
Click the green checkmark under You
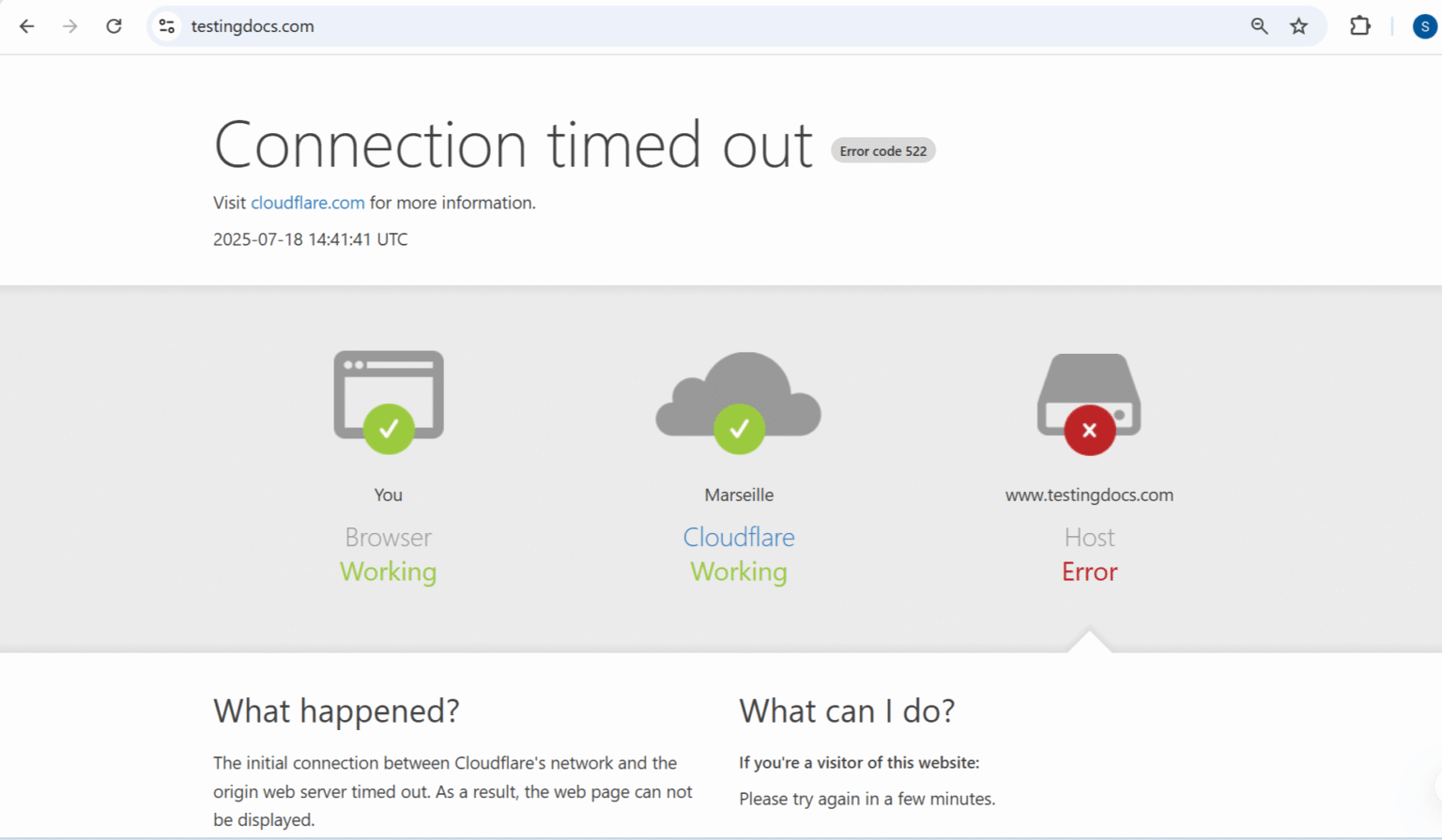click(x=388, y=429)
